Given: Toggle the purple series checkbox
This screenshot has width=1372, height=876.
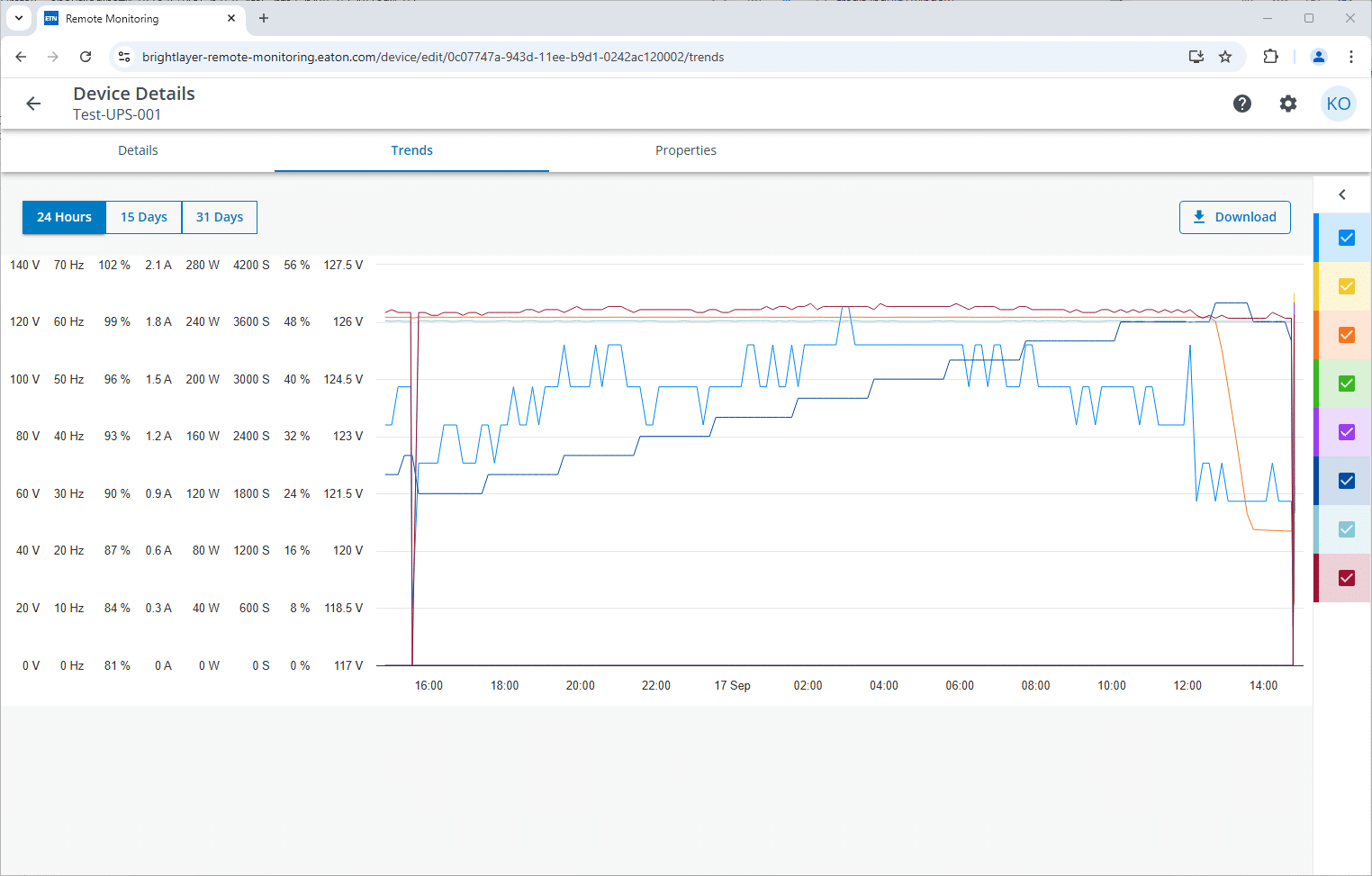Looking at the screenshot, I should tap(1347, 432).
